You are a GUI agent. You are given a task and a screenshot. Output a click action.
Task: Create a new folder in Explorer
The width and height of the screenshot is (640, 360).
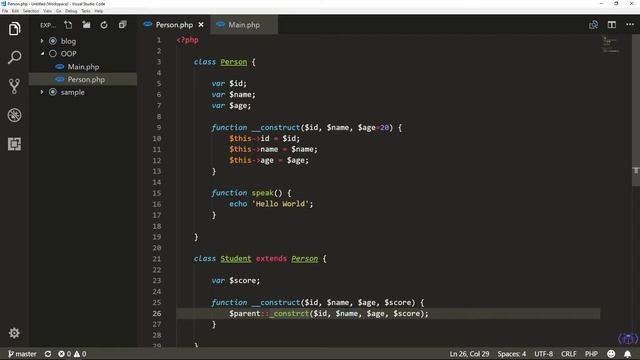pyautogui.click(x=86, y=25)
